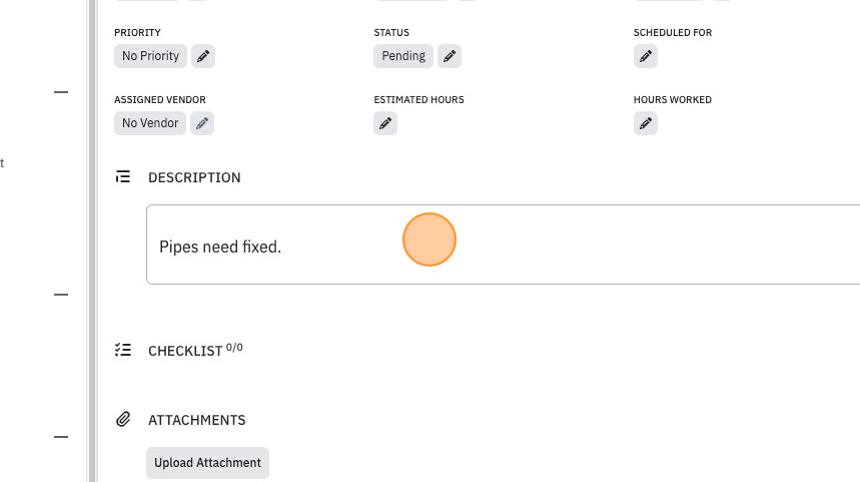The height and width of the screenshot is (482, 860).
Task: Edit hours worked pencil icon
Action: point(646,123)
